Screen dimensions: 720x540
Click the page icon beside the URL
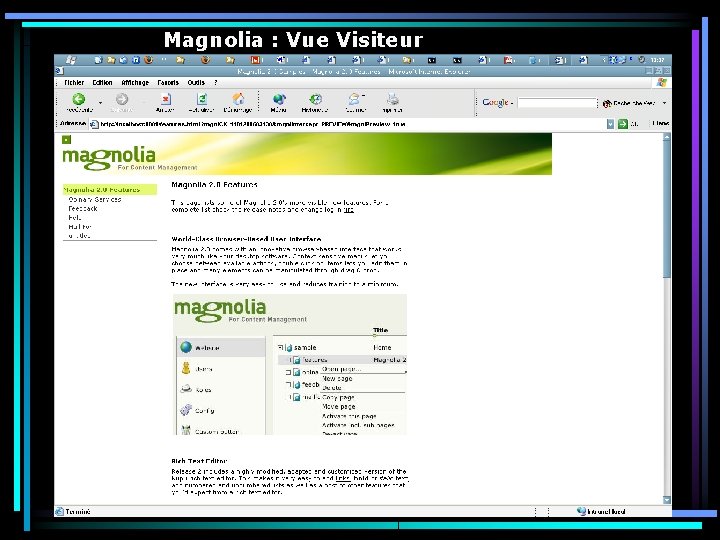click(x=94, y=124)
